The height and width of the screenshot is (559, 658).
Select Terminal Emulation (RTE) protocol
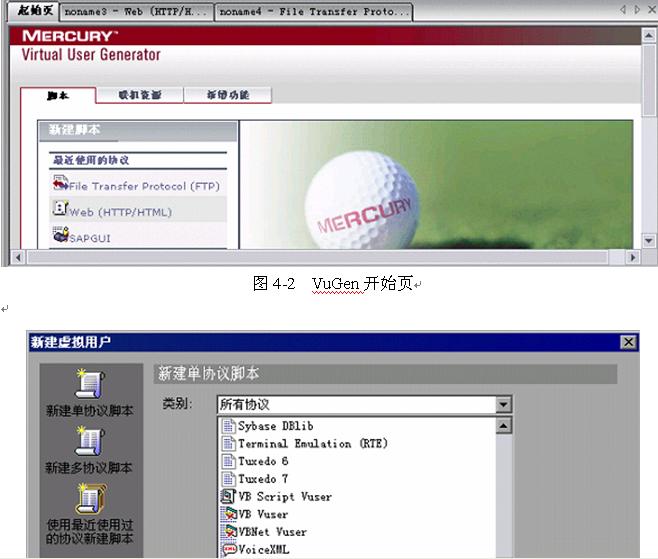313,444
